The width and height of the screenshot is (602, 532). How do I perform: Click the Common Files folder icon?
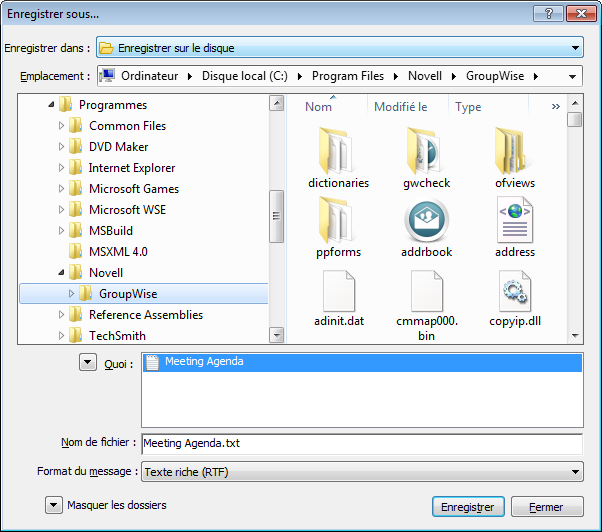[x=75, y=126]
